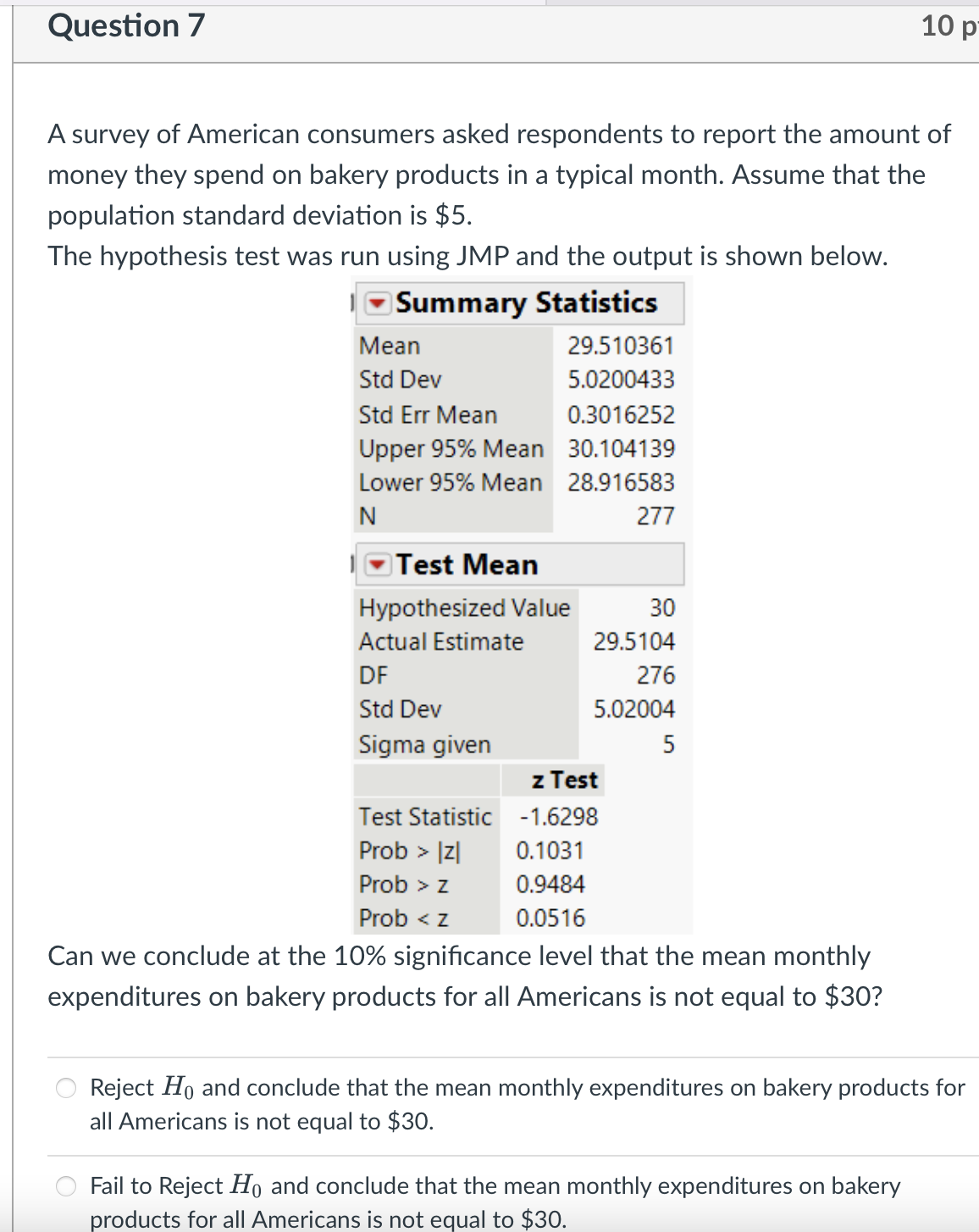Choose the radio button beside Reject H0
Viewport: 979px width, 1232px height.
64,1088
